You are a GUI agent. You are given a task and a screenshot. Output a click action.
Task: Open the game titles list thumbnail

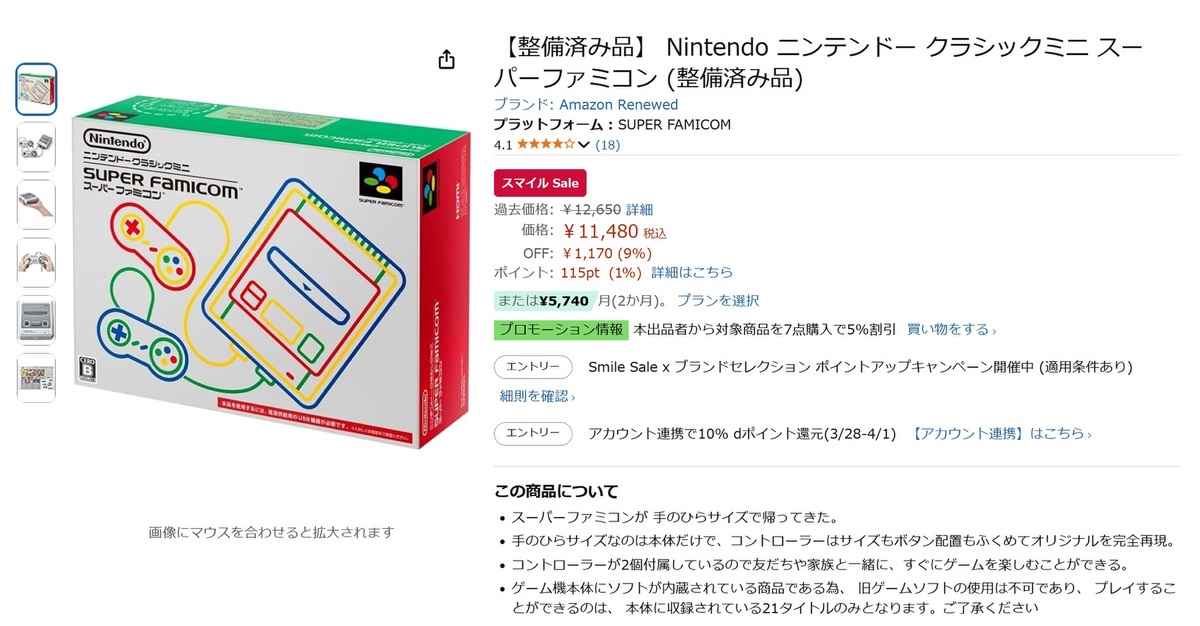click(37, 378)
